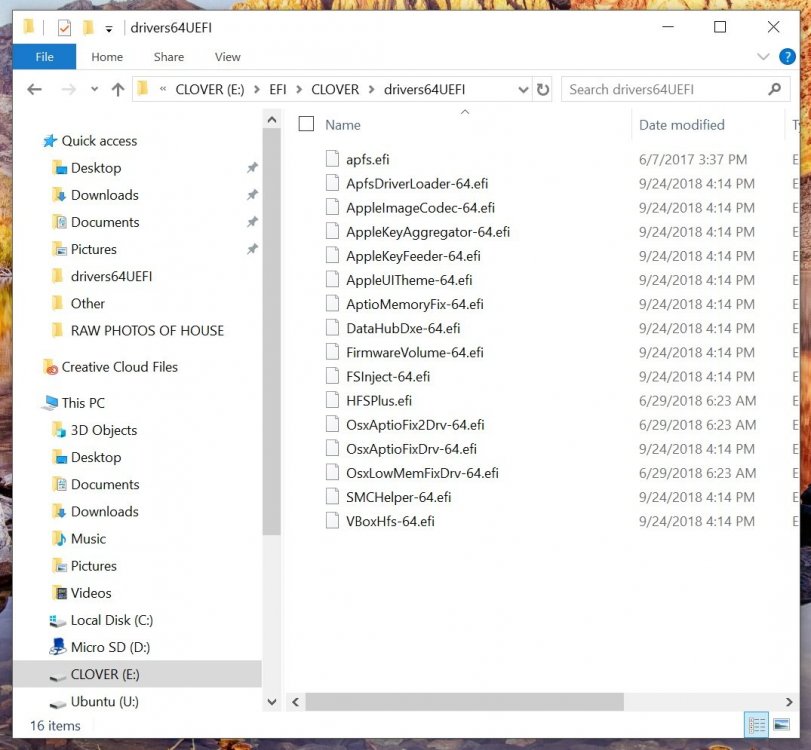The width and height of the screenshot is (811, 750).
Task: Select FSInject-64.efi
Action: pyautogui.click(x=388, y=377)
